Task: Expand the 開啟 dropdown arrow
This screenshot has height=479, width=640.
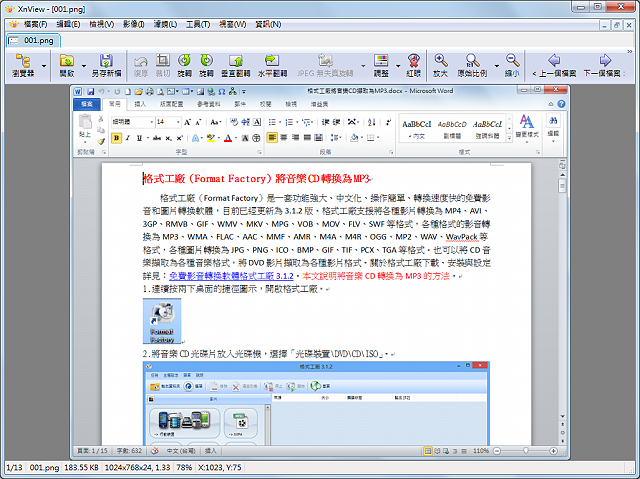Action: coord(84,66)
